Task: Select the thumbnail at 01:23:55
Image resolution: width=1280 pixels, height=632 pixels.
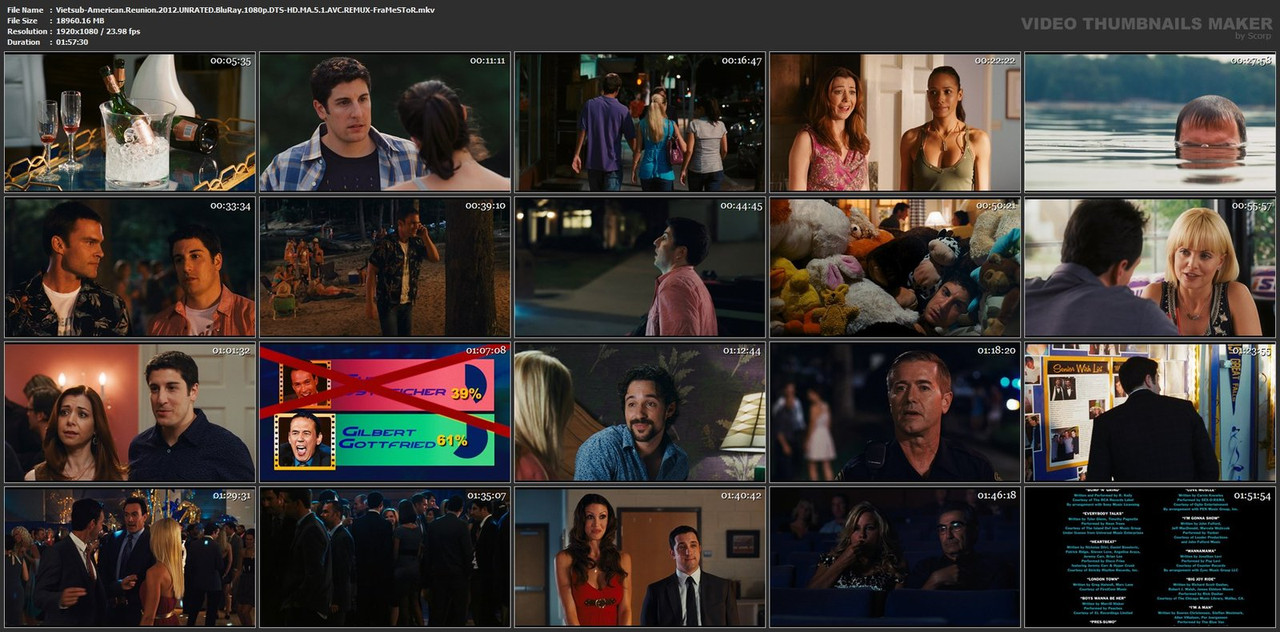Action: [1150, 412]
